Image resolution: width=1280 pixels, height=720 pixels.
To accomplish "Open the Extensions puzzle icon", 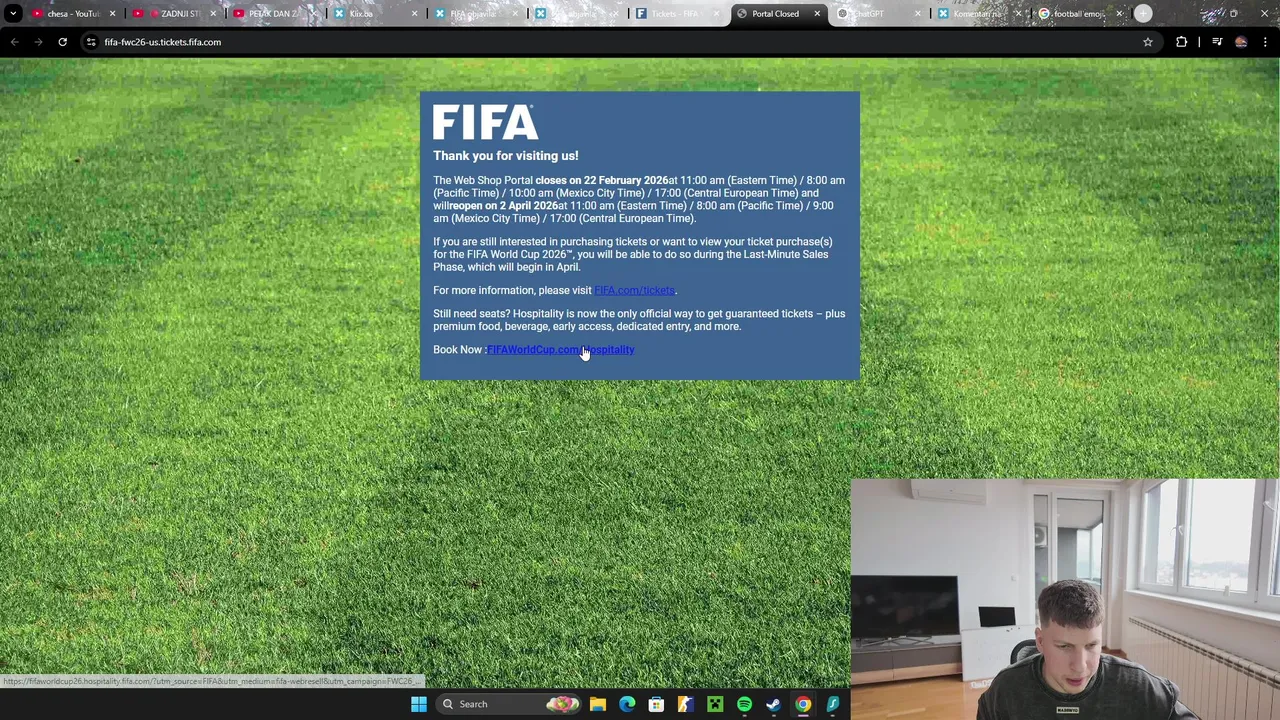I will 1182,42.
